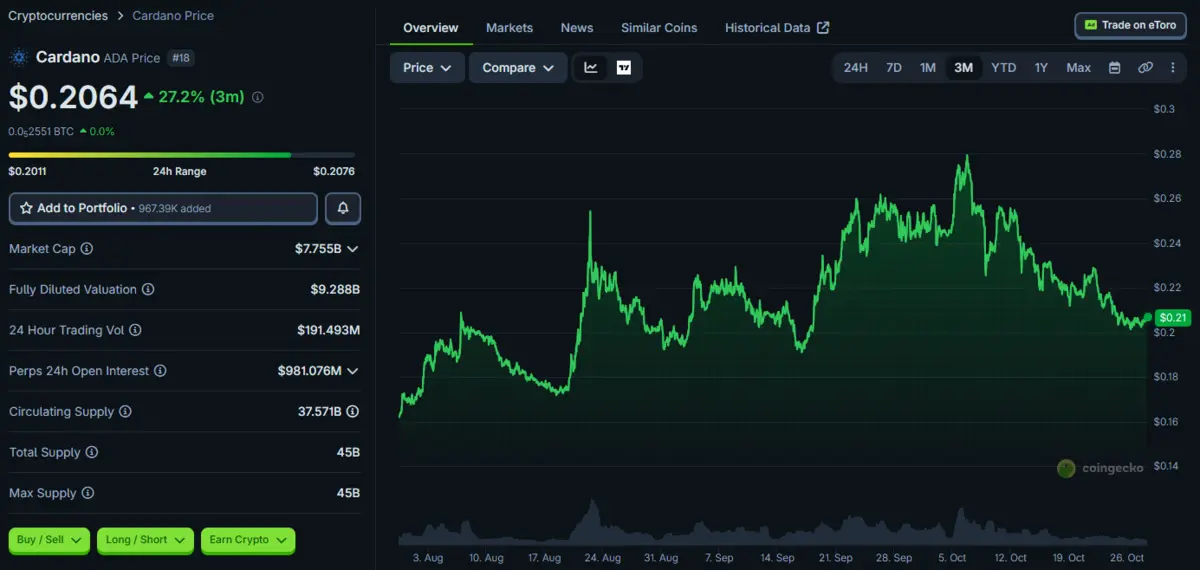Click the $0.2064 price value
1200x570 pixels.
[x=73, y=97]
